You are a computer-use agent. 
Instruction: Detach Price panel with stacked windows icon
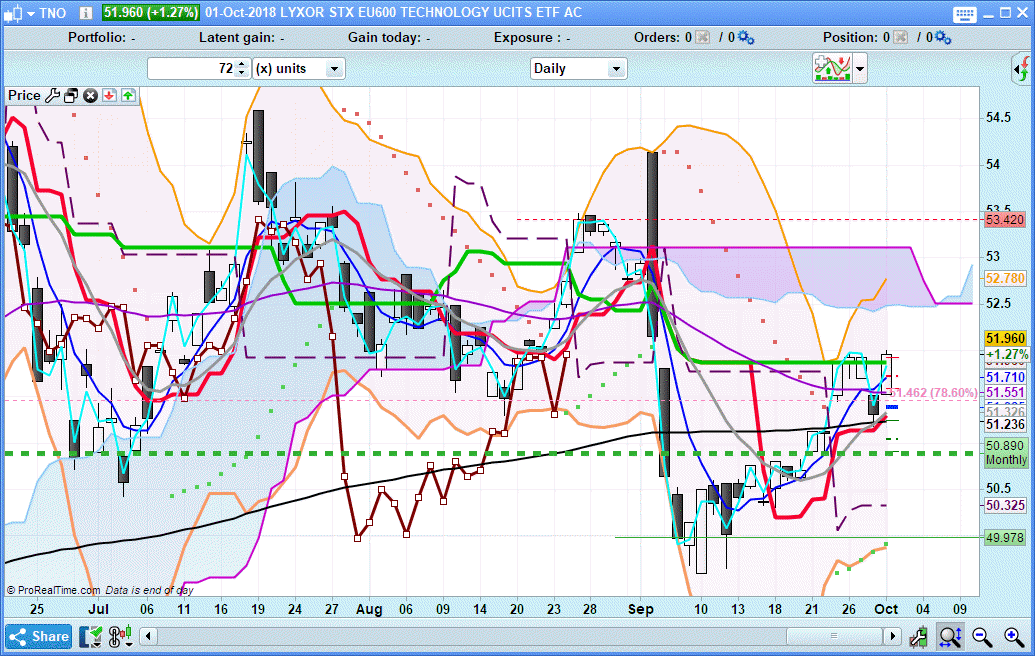point(71,95)
